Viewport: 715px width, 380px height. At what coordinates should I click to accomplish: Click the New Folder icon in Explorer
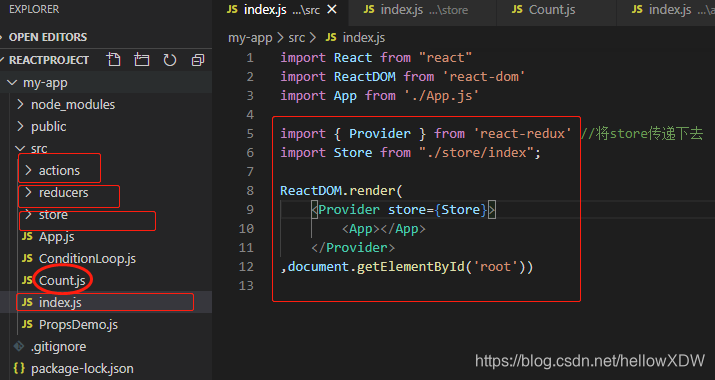click(x=141, y=60)
